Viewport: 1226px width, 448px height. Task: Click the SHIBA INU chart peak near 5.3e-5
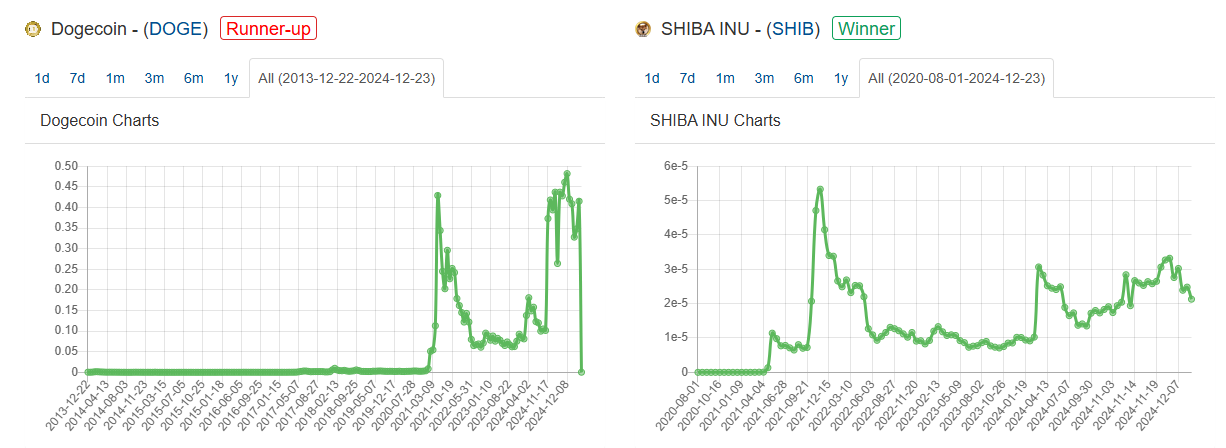tap(820, 189)
